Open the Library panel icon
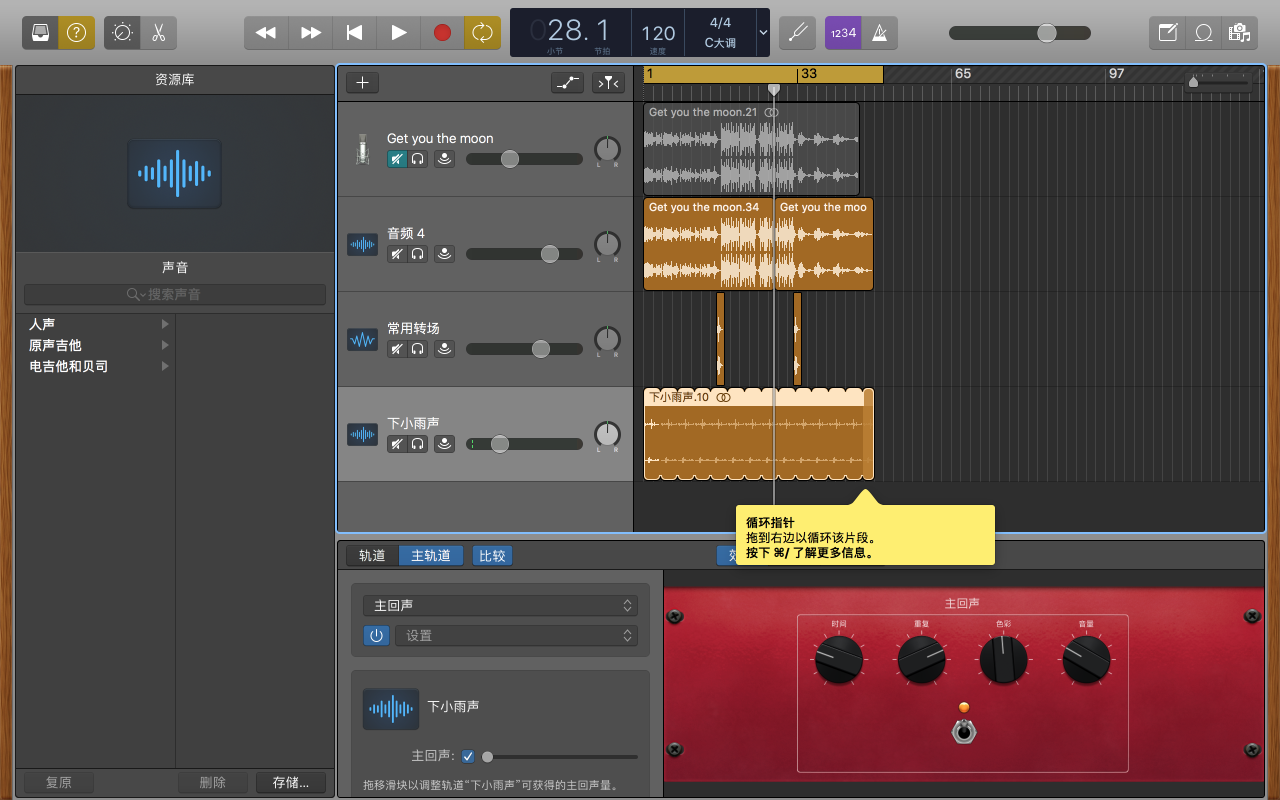Viewport: 1280px width, 800px height. pos(40,33)
